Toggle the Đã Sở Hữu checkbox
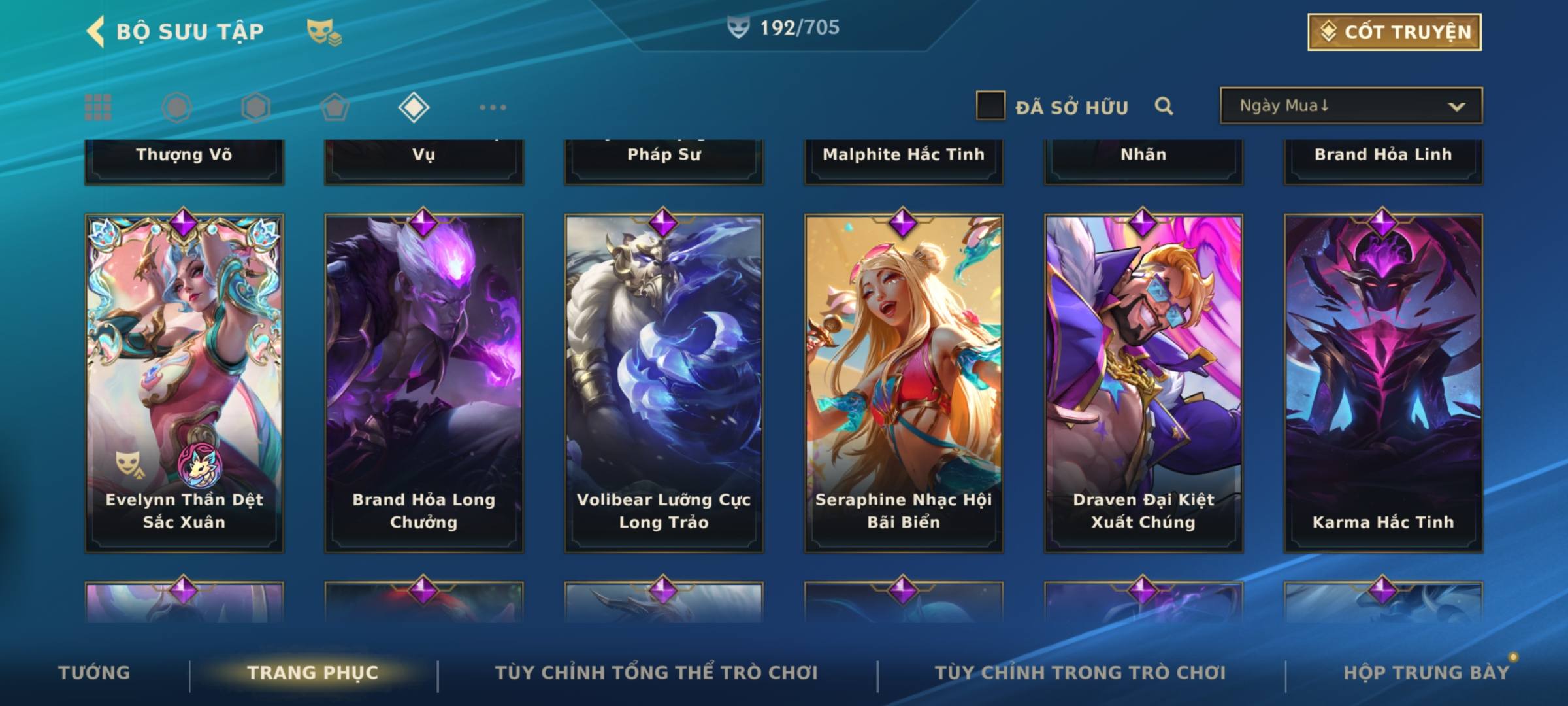 click(990, 106)
